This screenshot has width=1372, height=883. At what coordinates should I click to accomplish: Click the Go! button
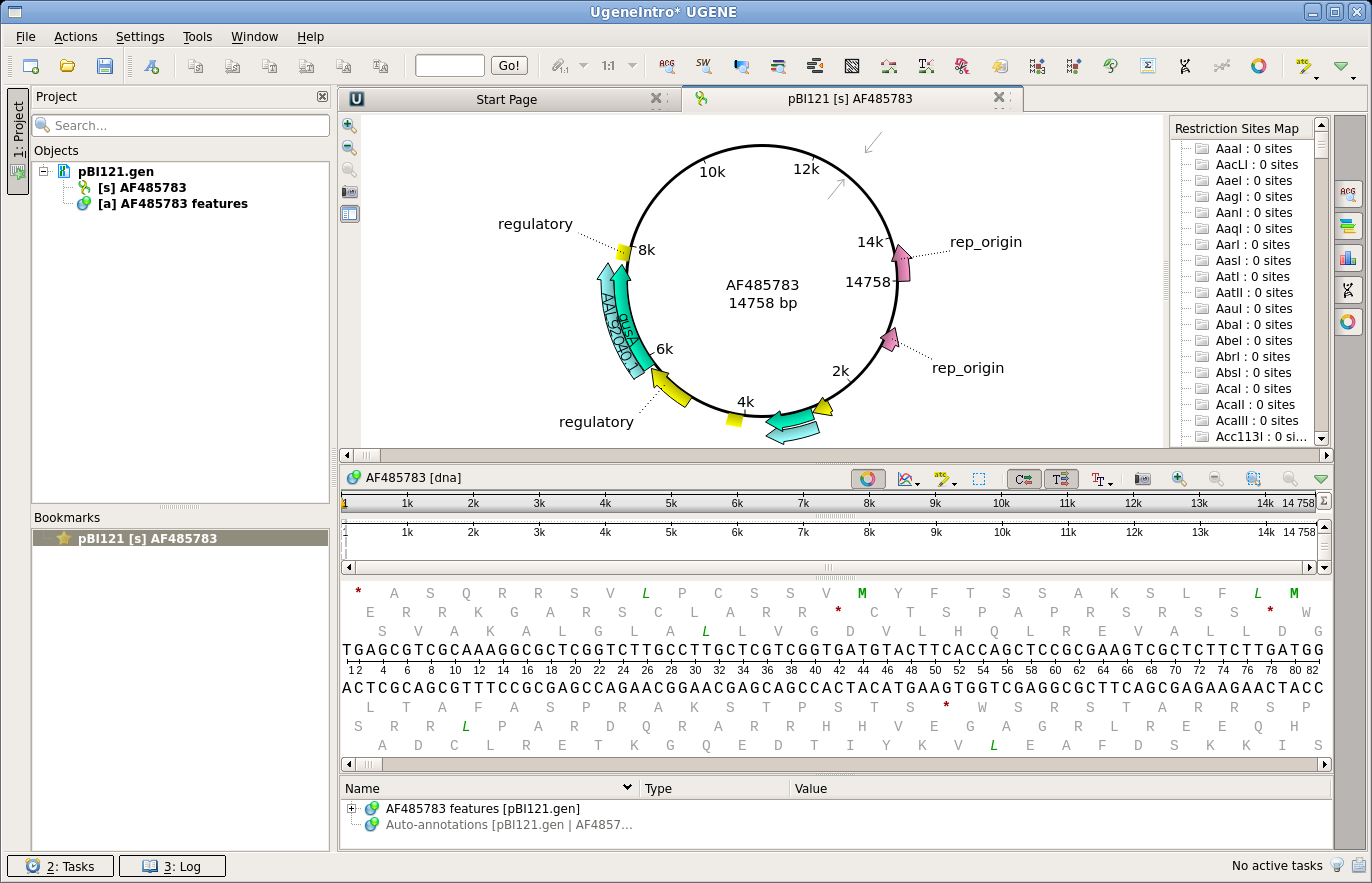coord(509,66)
